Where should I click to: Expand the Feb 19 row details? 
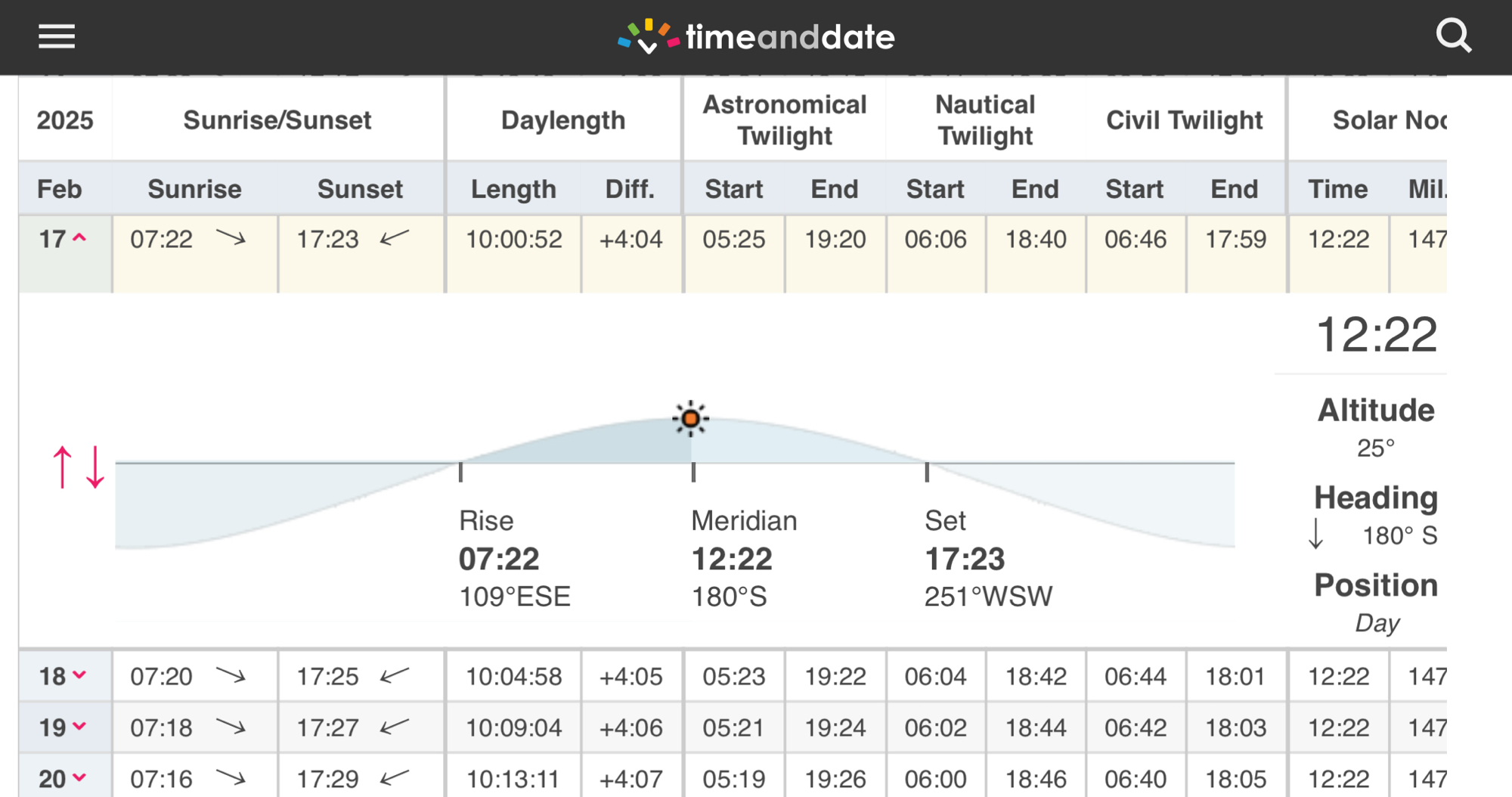click(x=79, y=727)
